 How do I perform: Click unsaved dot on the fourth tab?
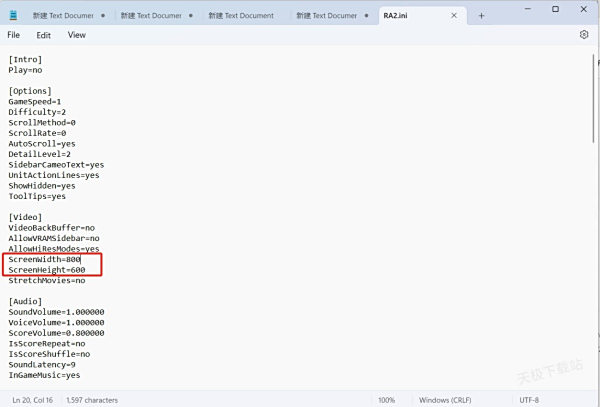(x=368, y=16)
